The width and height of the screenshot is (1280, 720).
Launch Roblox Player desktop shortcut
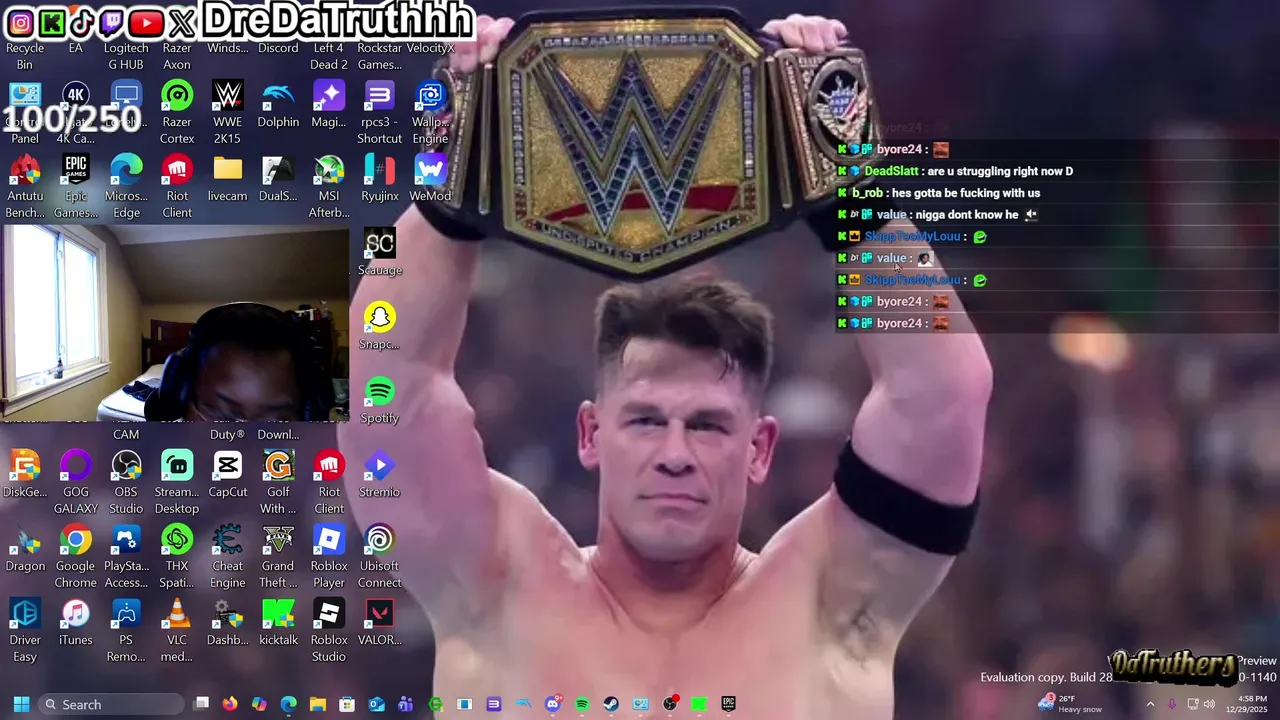(x=329, y=557)
